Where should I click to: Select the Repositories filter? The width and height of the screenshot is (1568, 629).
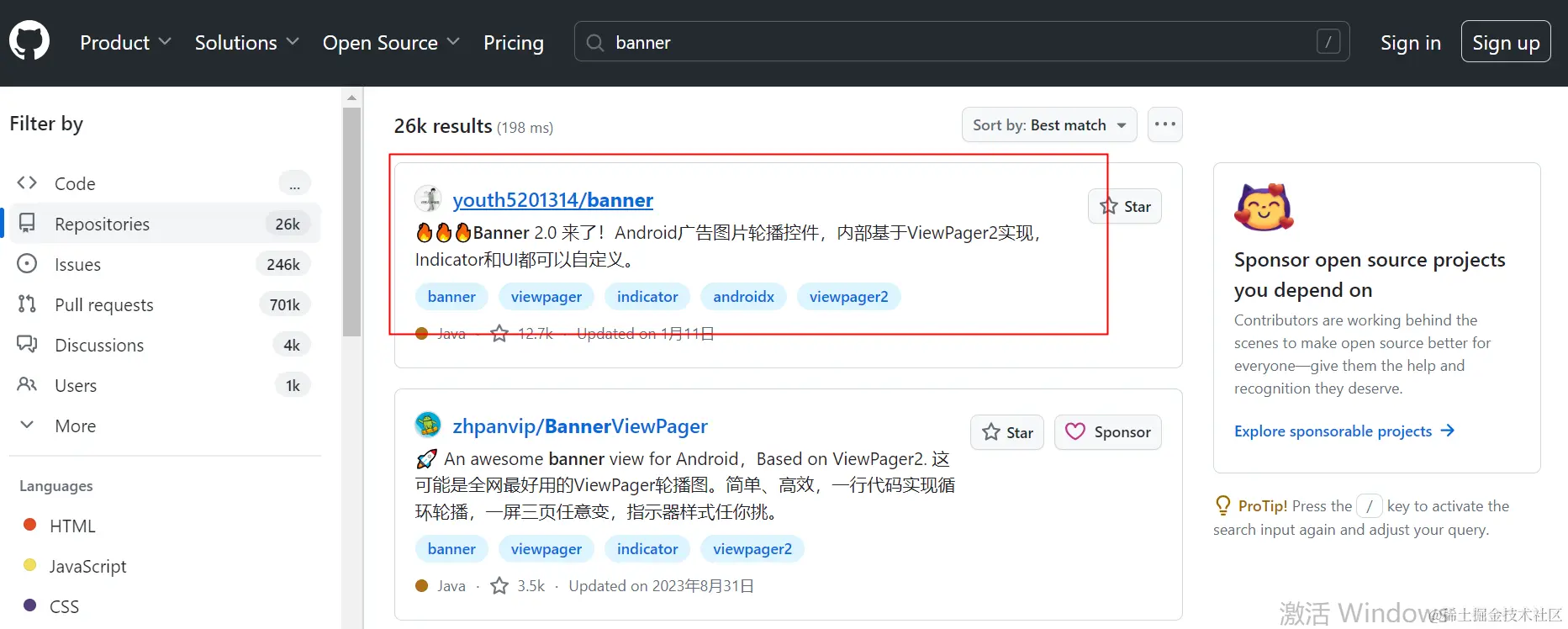[x=164, y=224]
